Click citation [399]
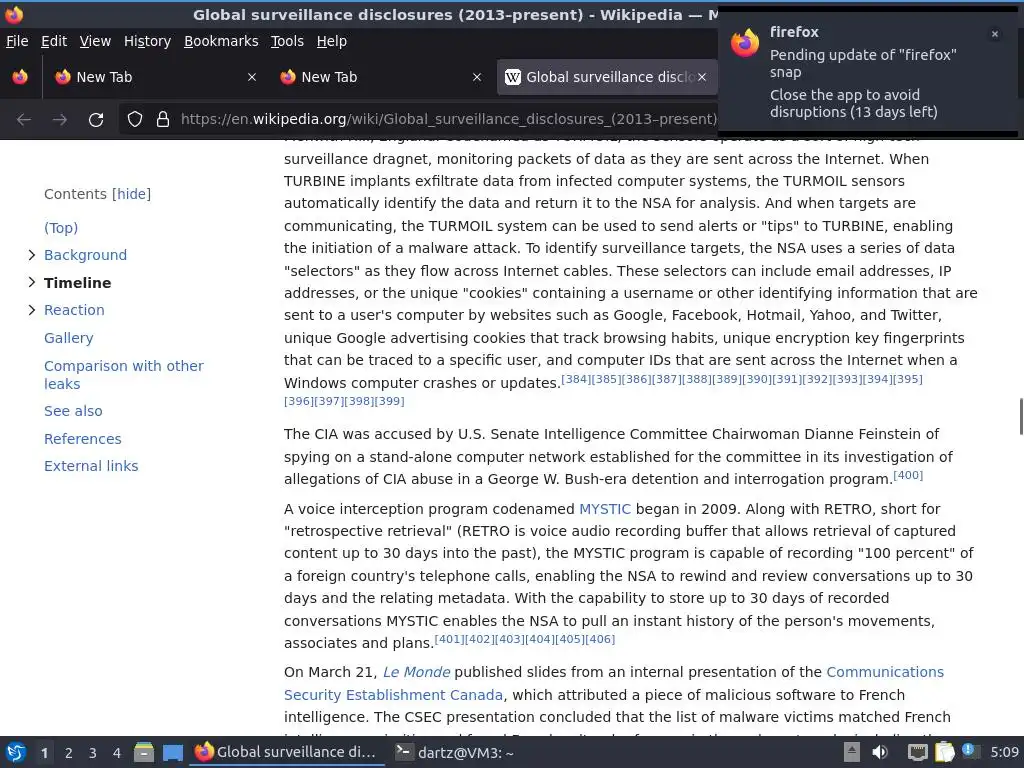This screenshot has width=1024, height=768. click(390, 401)
